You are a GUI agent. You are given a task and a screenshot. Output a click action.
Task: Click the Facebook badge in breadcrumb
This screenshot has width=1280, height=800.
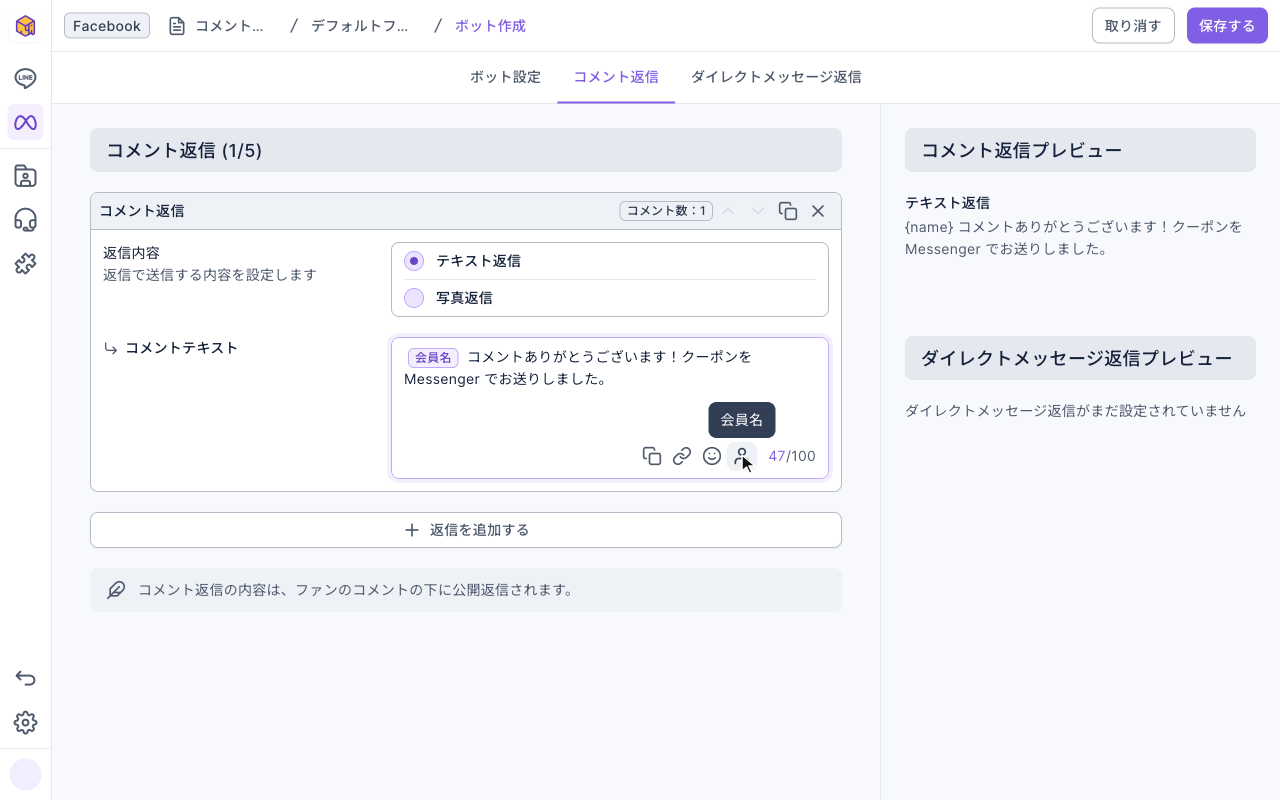(107, 26)
